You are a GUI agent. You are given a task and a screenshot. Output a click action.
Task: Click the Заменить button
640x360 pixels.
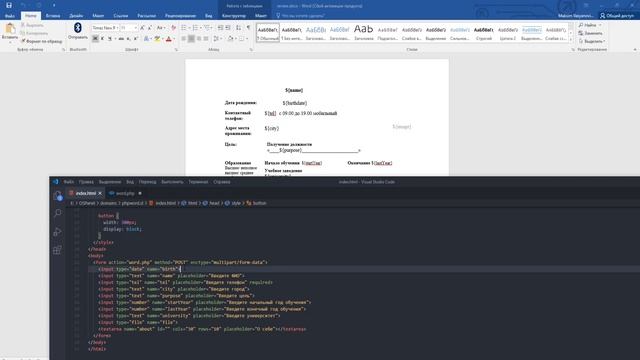[x=590, y=33]
